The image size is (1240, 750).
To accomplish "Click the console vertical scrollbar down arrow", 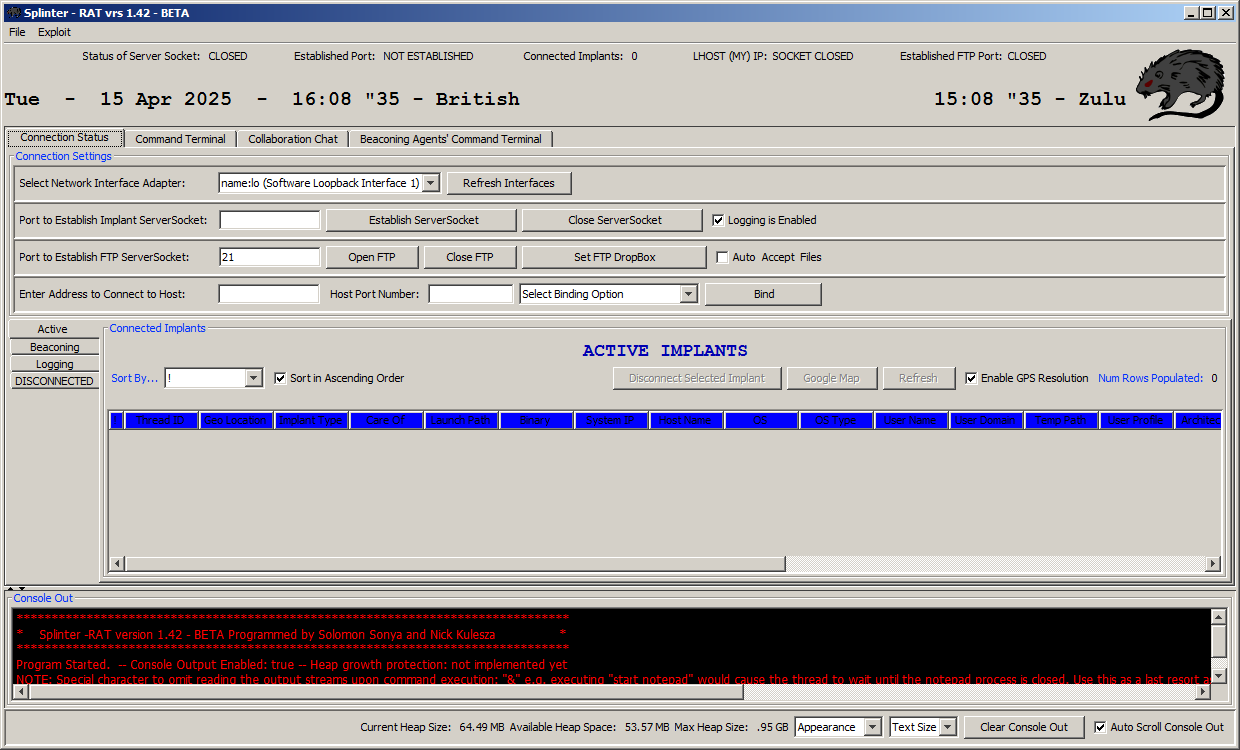I will pos(1217,676).
